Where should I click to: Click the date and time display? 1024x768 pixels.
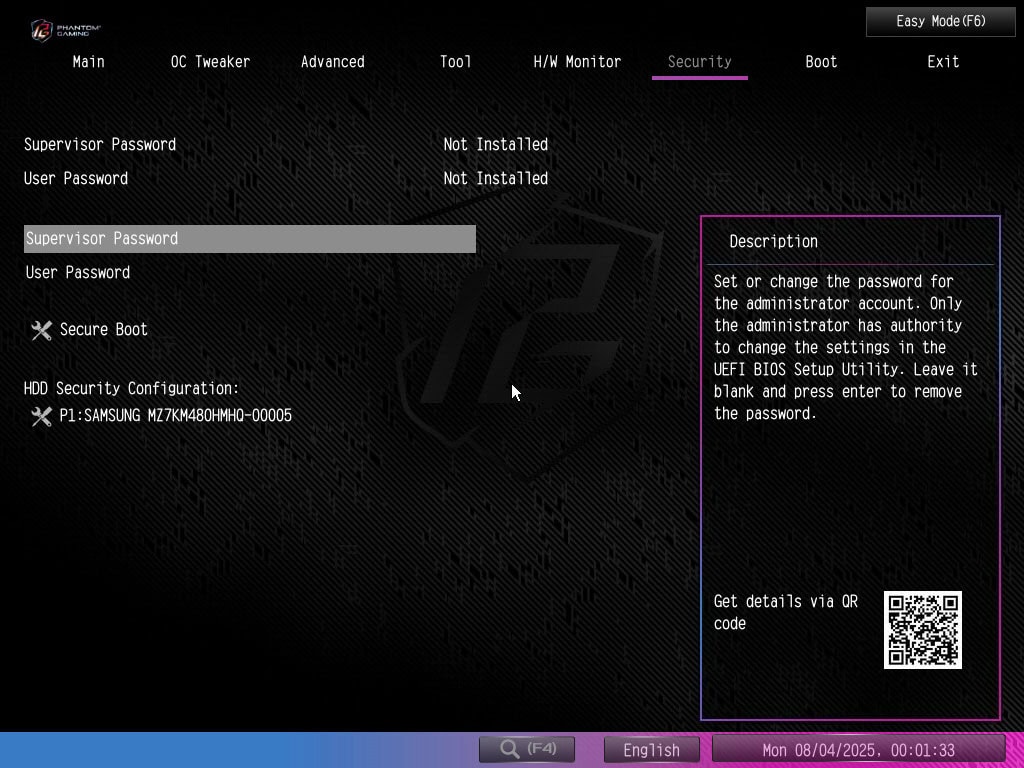pos(858,750)
